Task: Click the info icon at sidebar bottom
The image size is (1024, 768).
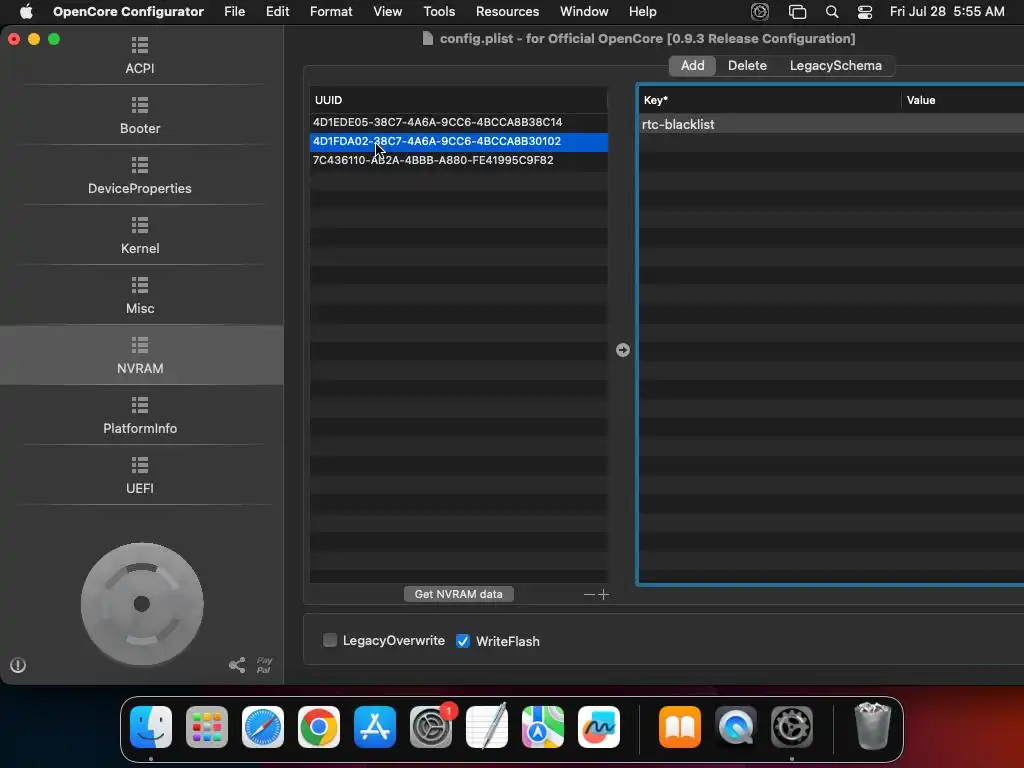Action: point(18,665)
